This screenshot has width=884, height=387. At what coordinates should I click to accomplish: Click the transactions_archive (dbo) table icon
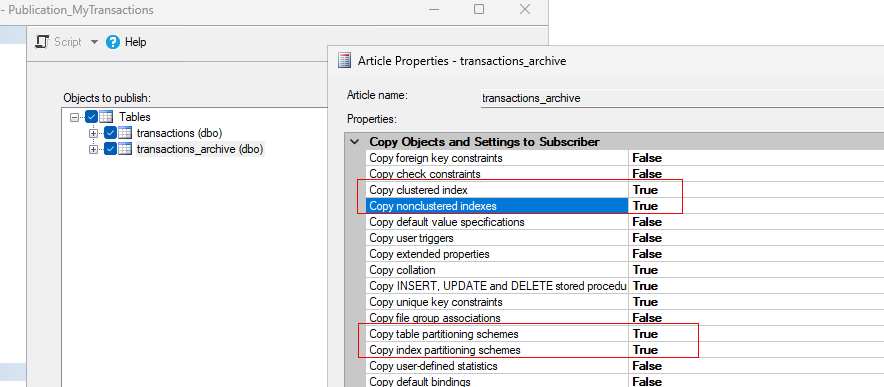coord(125,149)
